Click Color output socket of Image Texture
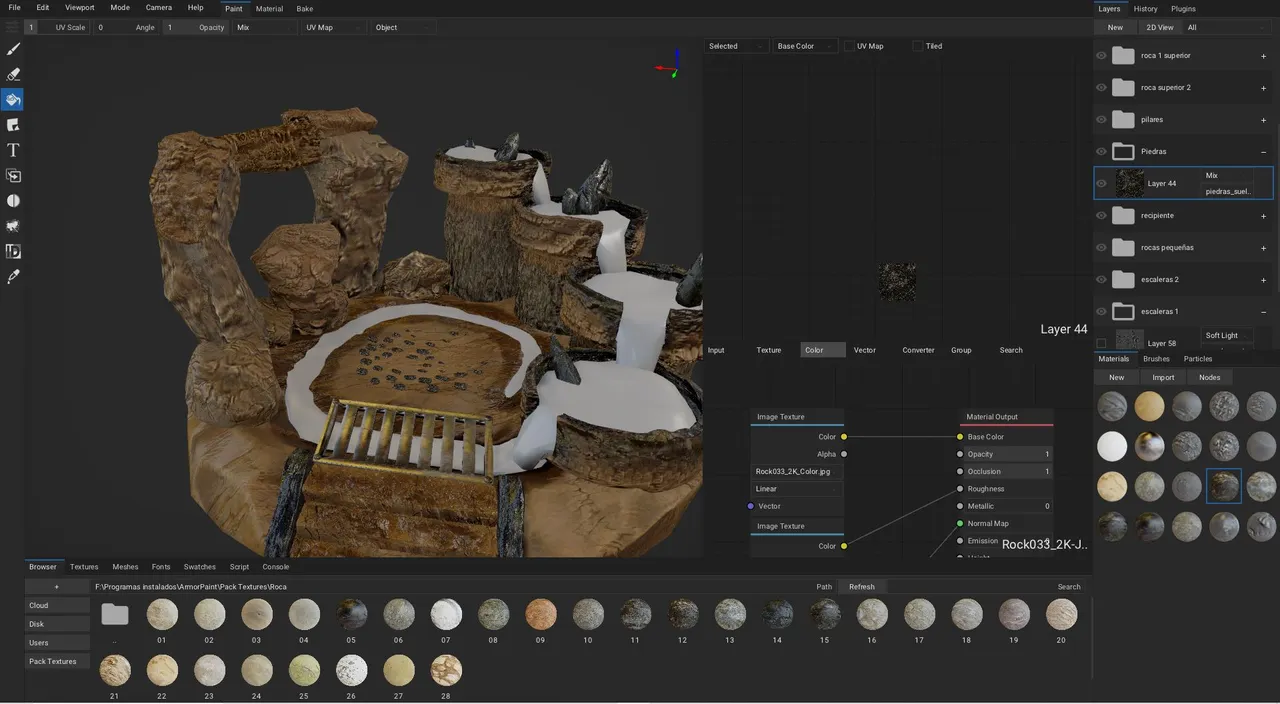1280x704 pixels. (844, 437)
